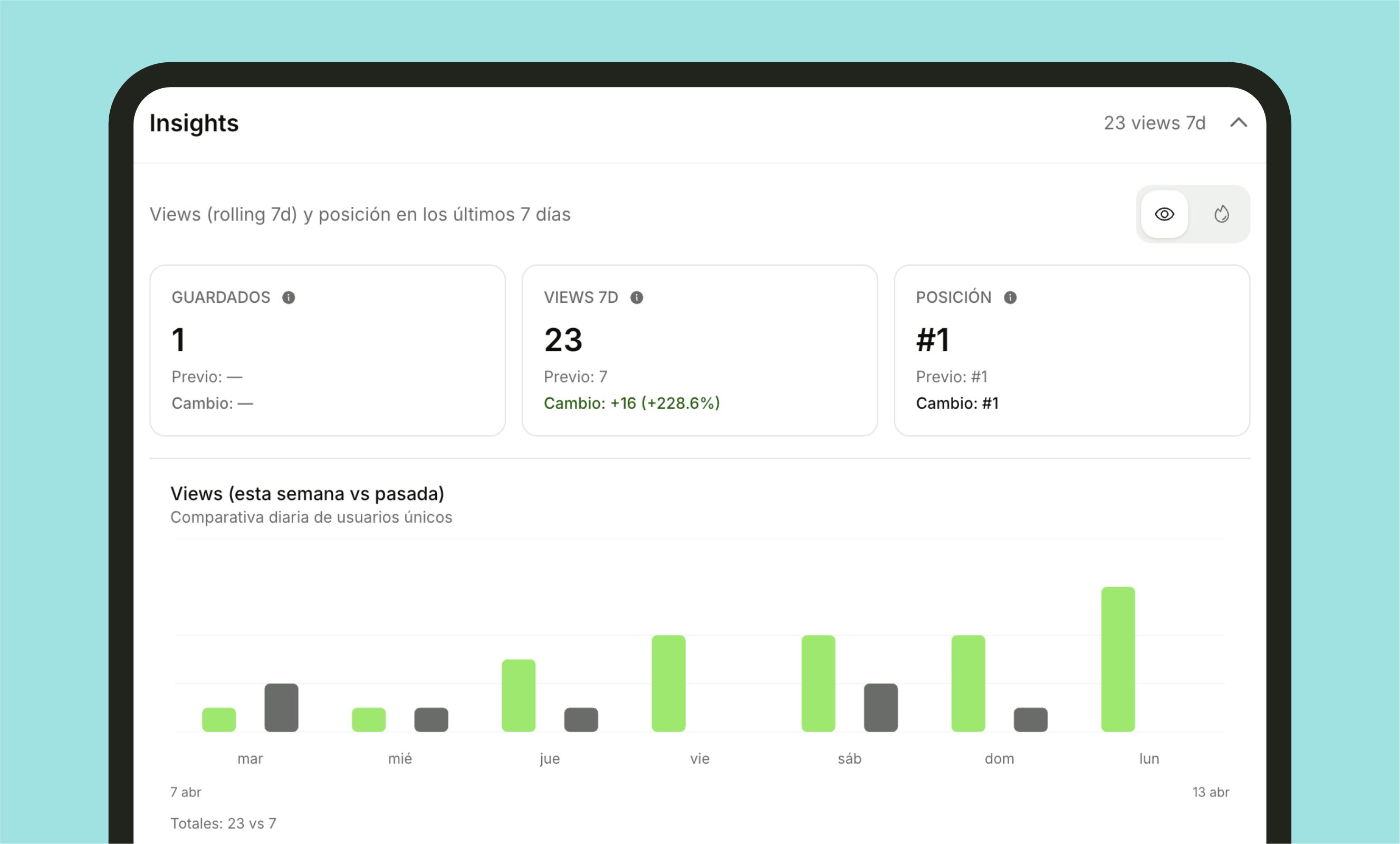The height and width of the screenshot is (844, 1400).
Task: Click the gray bar for sáb
Action: coord(881,707)
